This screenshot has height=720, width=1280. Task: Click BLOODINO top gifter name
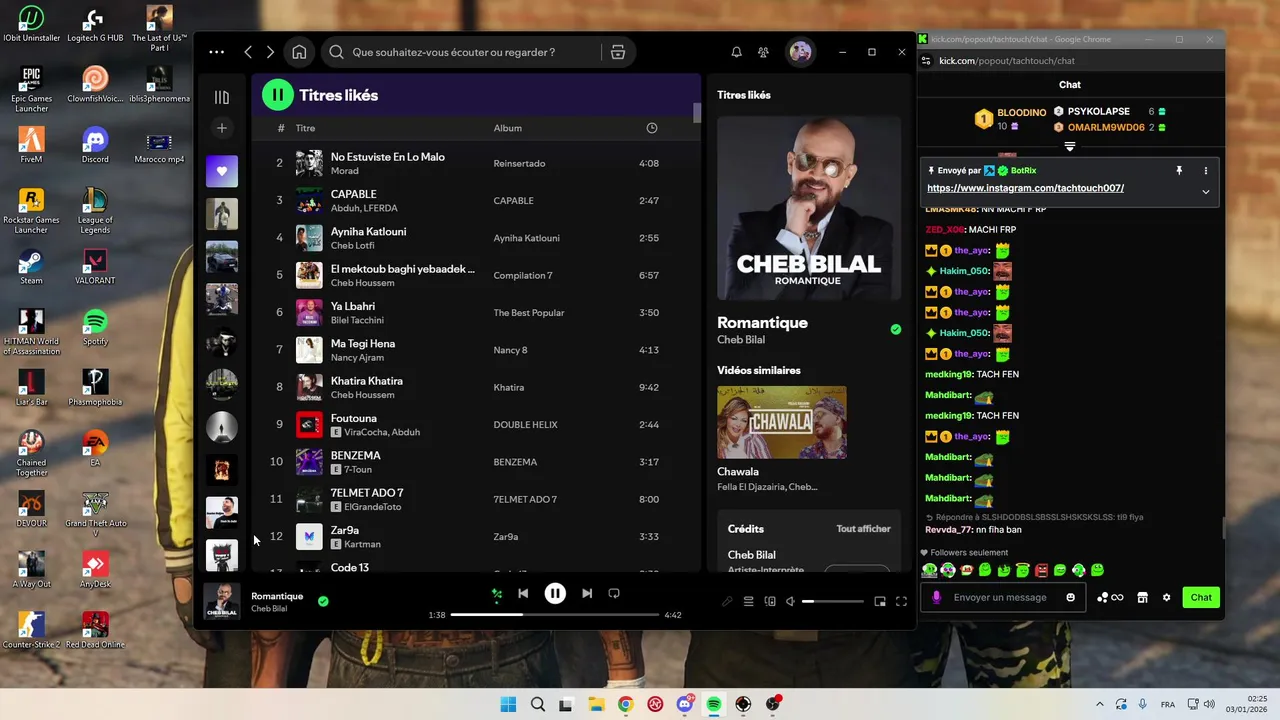1021,113
